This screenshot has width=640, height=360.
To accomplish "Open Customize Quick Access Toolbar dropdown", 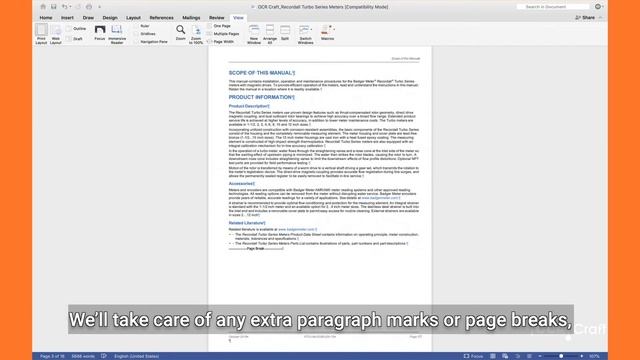I will click(99, 7).
